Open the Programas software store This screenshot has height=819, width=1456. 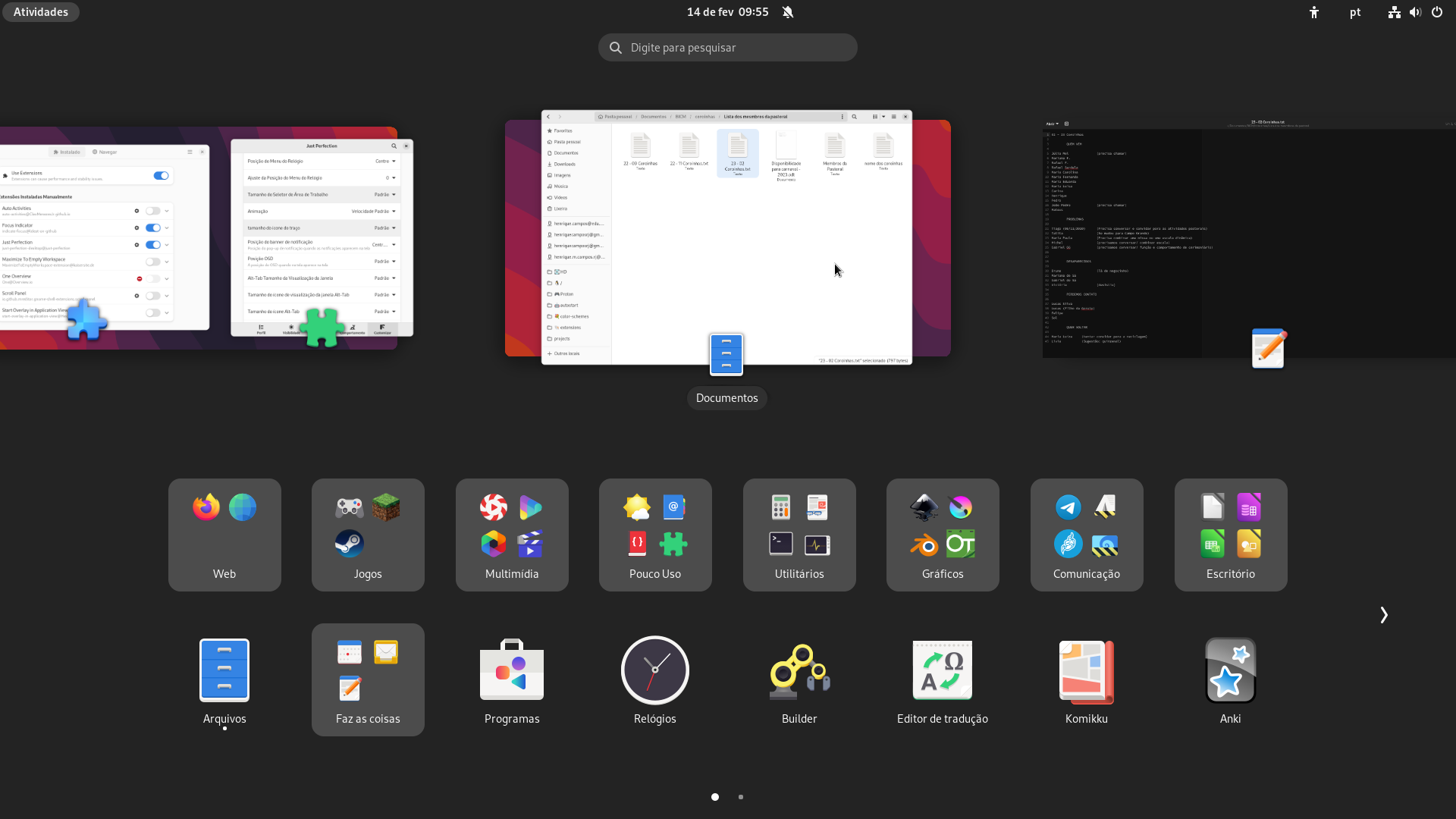click(512, 671)
